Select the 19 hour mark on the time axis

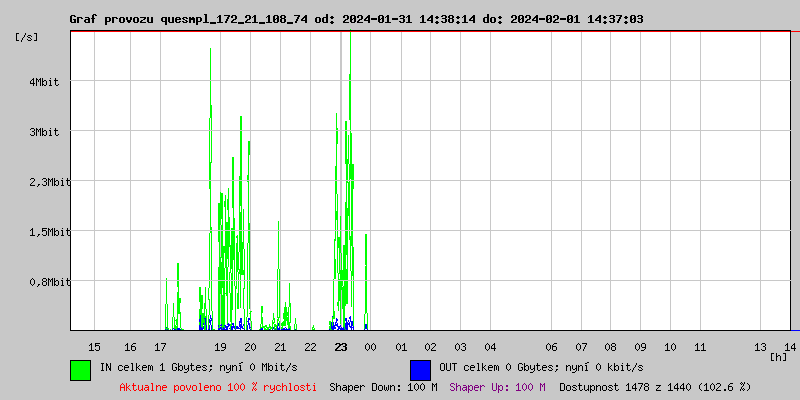click(x=221, y=346)
